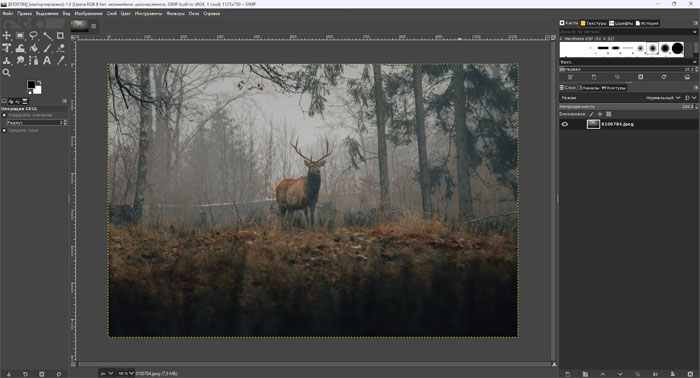The width and height of the screenshot is (700, 378).
Task: Open the layer mode dropdown
Action: (663, 98)
